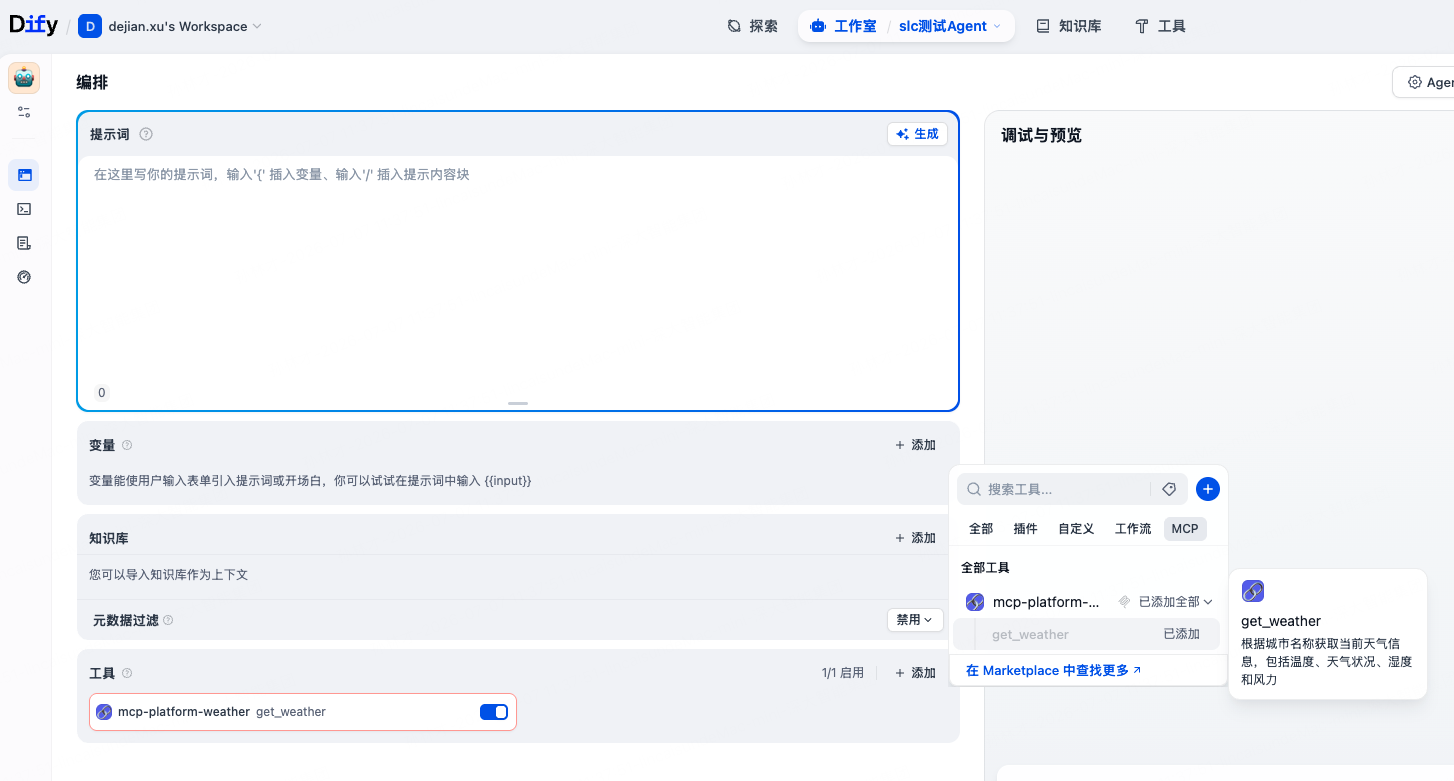The height and width of the screenshot is (781, 1454).
Task: Click the 生成 generate prompt button
Action: (x=917, y=134)
